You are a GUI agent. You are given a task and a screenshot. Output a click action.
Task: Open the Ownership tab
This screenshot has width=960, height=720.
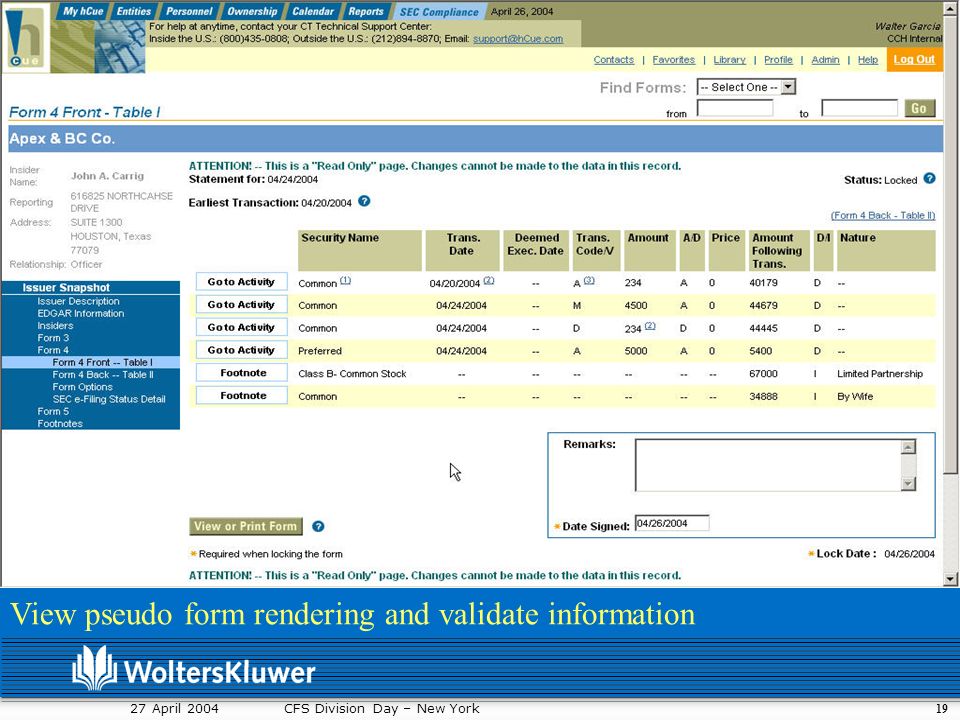[252, 11]
